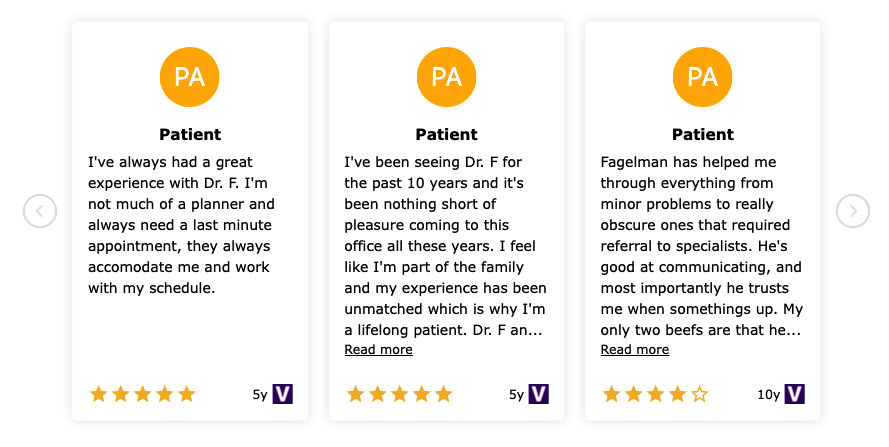Click the next review arrow button
Screen dimensions: 889x447
(x=853, y=211)
